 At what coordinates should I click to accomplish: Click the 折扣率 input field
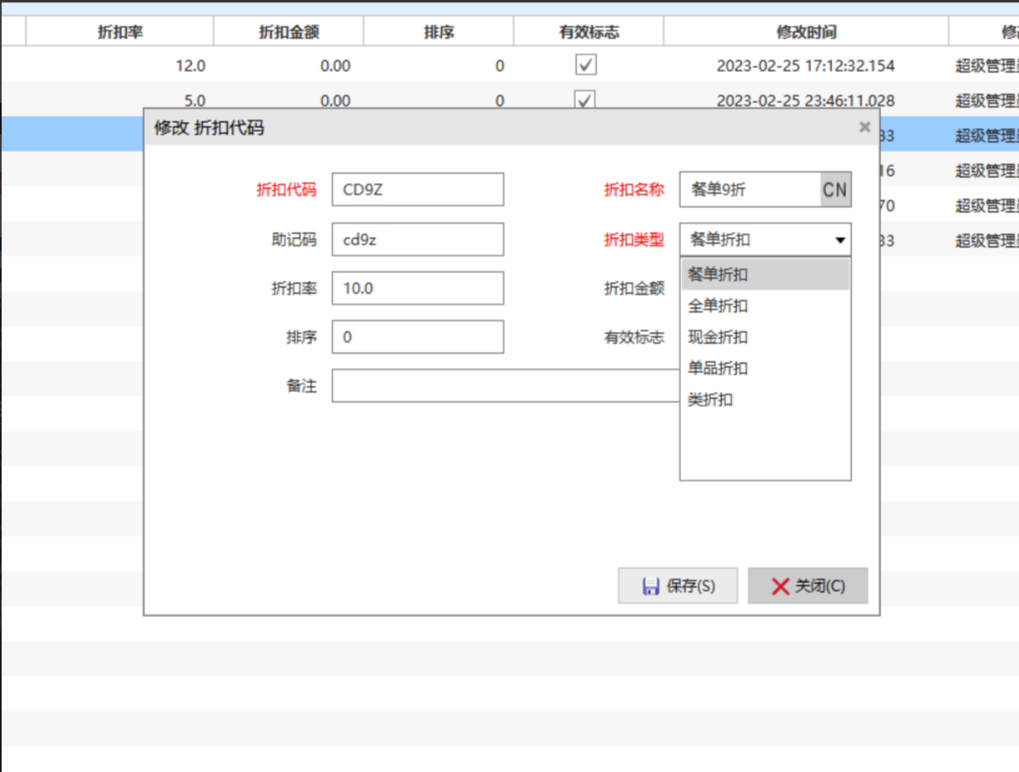(417, 288)
